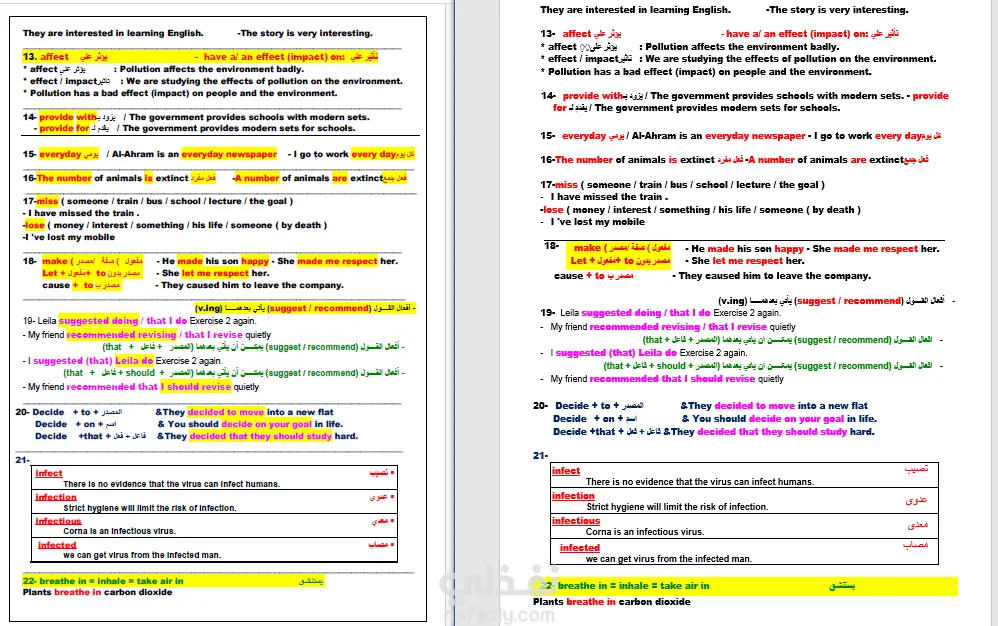Screen dimensions: 998x626
Task: Click highlighted 'everyday newspaper' on left page
Action: click(229, 154)
